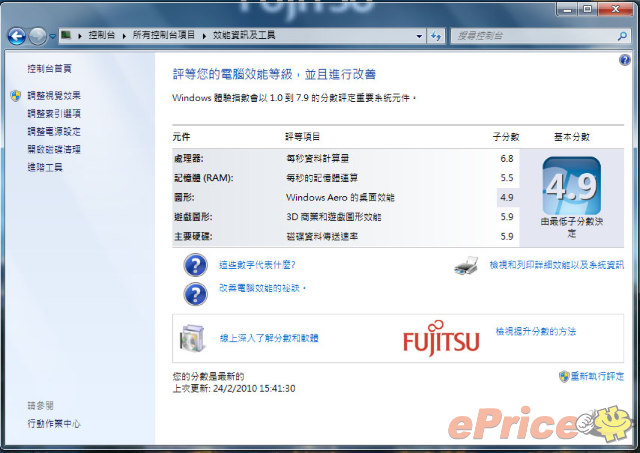Viewport: 640px width, 453px height.
Task: Click the 子分數 column header
Action: (x=506, y=137)
